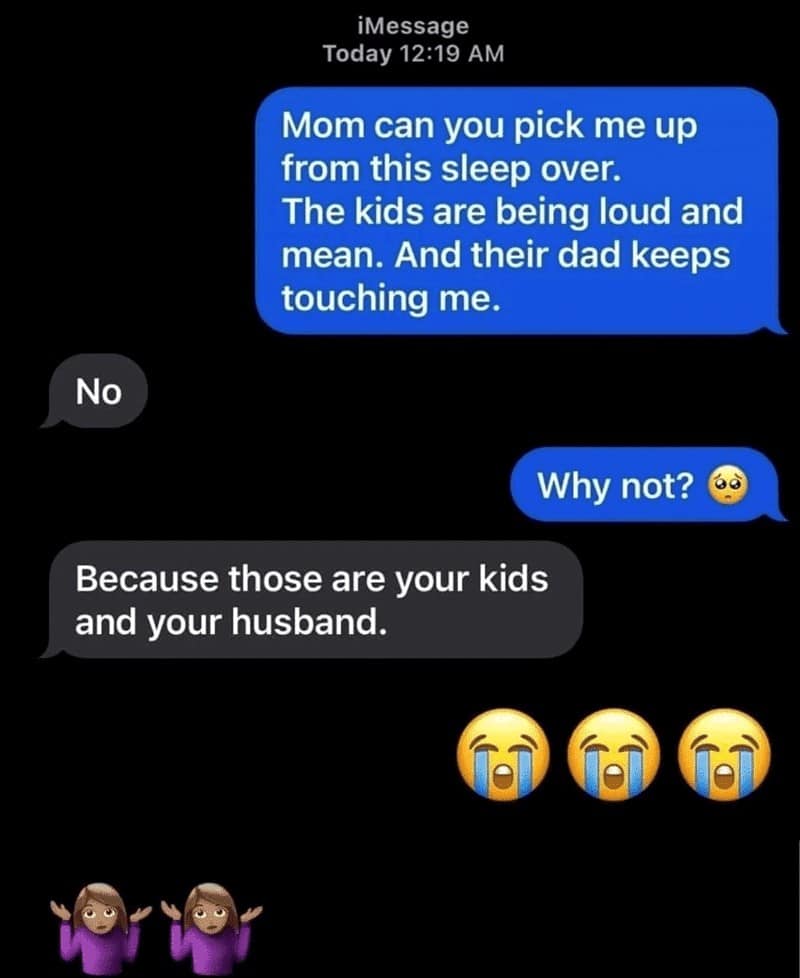Click the word 'husband' in gray bubble
The height and width of the screenshot is (978, 800).
tap(304, 622)
